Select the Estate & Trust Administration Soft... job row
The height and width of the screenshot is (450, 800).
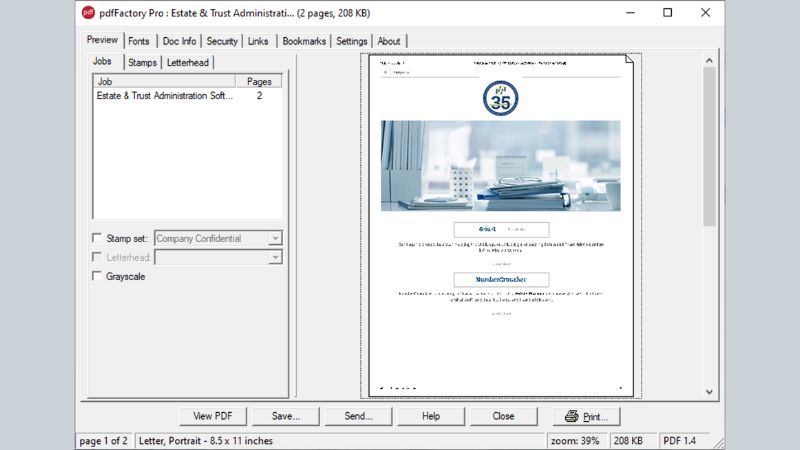point(187,96)
